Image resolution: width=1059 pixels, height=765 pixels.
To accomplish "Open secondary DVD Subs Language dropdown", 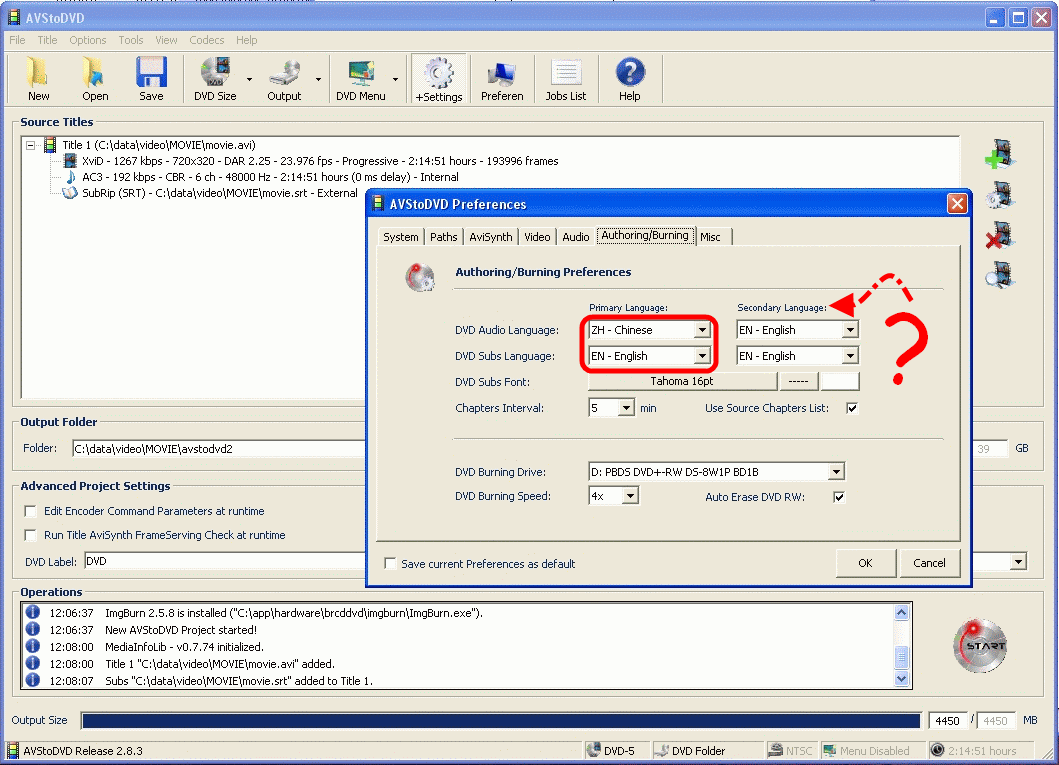I will tap(850, 355).
